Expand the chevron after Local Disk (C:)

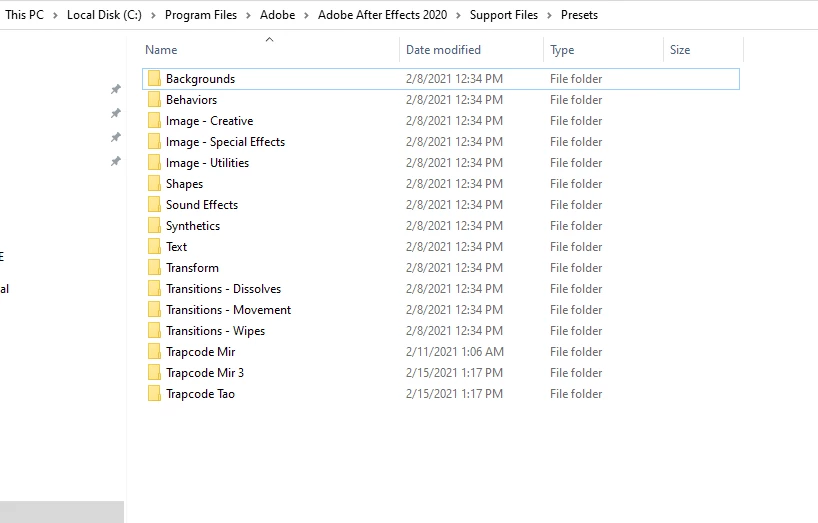click(x=153, y=15)
